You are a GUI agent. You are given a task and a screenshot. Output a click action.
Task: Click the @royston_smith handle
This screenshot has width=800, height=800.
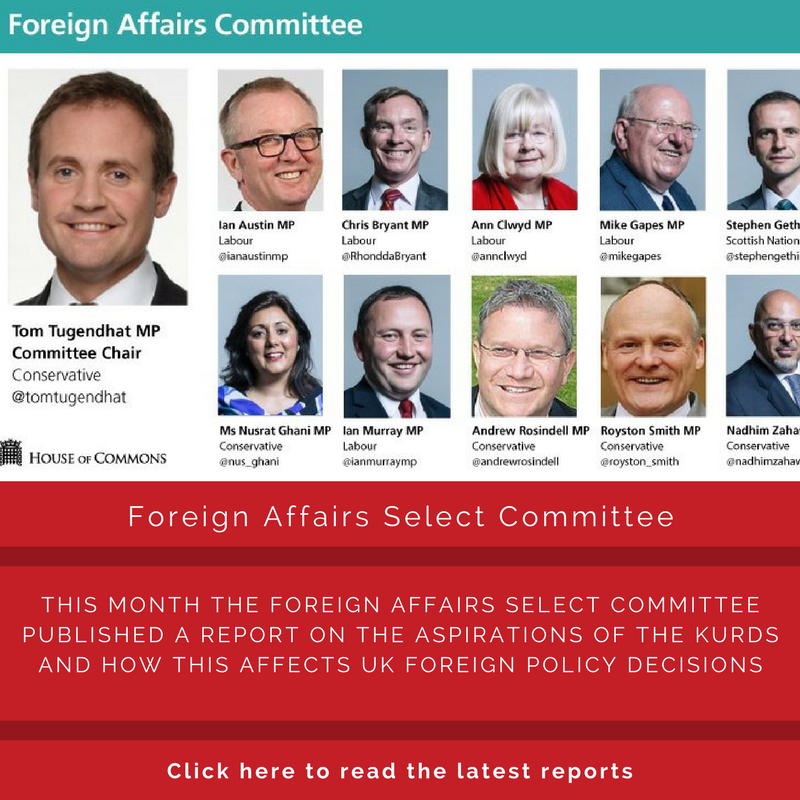[x=640, y=462]
